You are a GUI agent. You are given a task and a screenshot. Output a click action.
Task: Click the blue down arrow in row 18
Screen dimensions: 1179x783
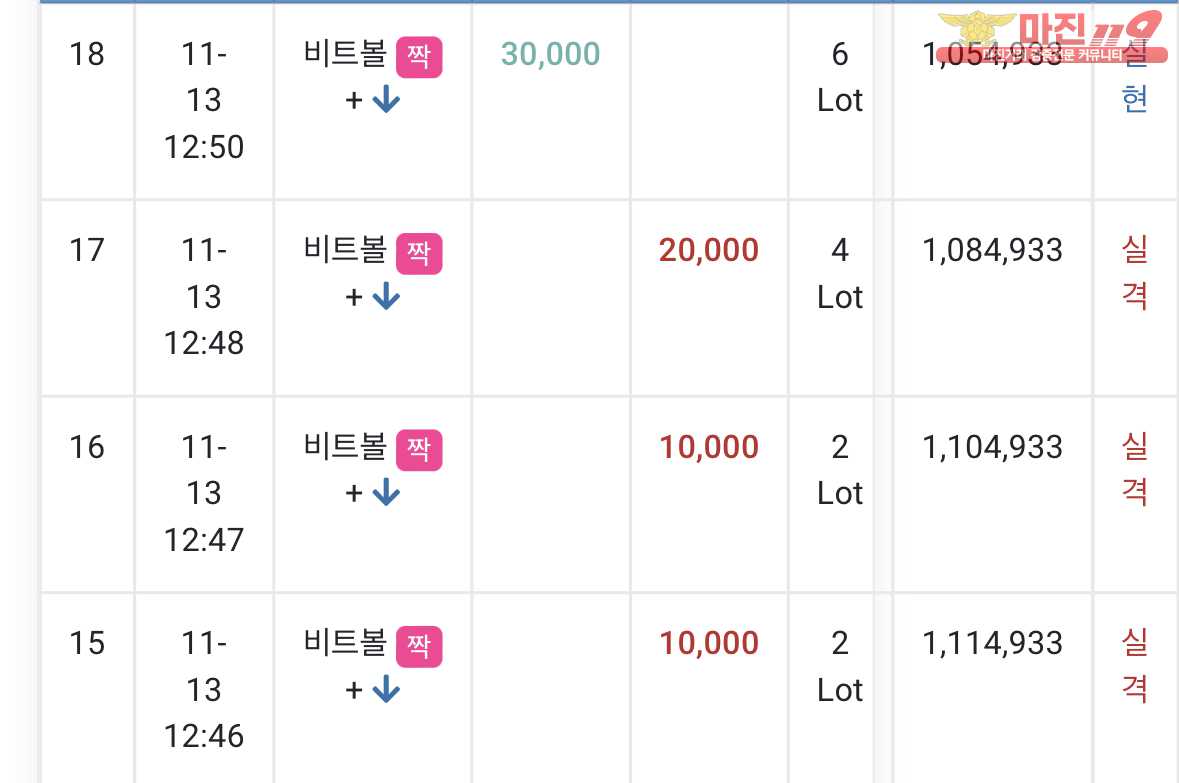[386, 99]
